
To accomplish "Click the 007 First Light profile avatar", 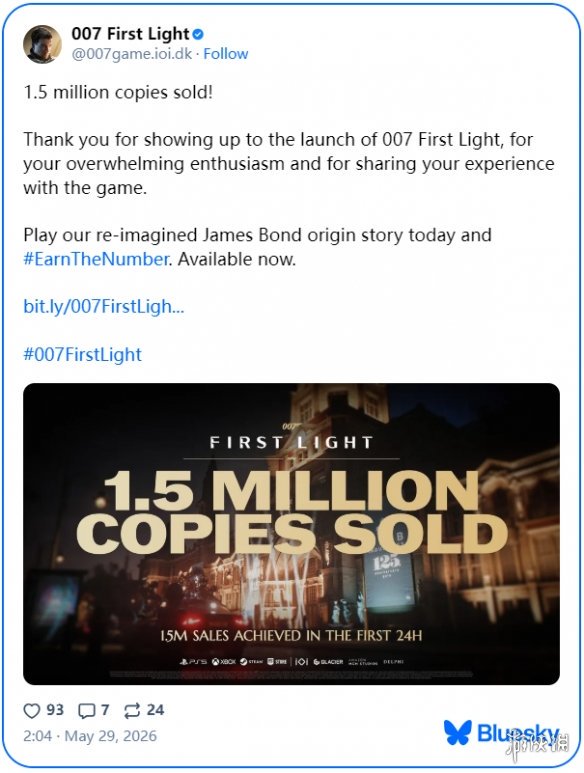I will pyautogui.click(x=42, y=44).
